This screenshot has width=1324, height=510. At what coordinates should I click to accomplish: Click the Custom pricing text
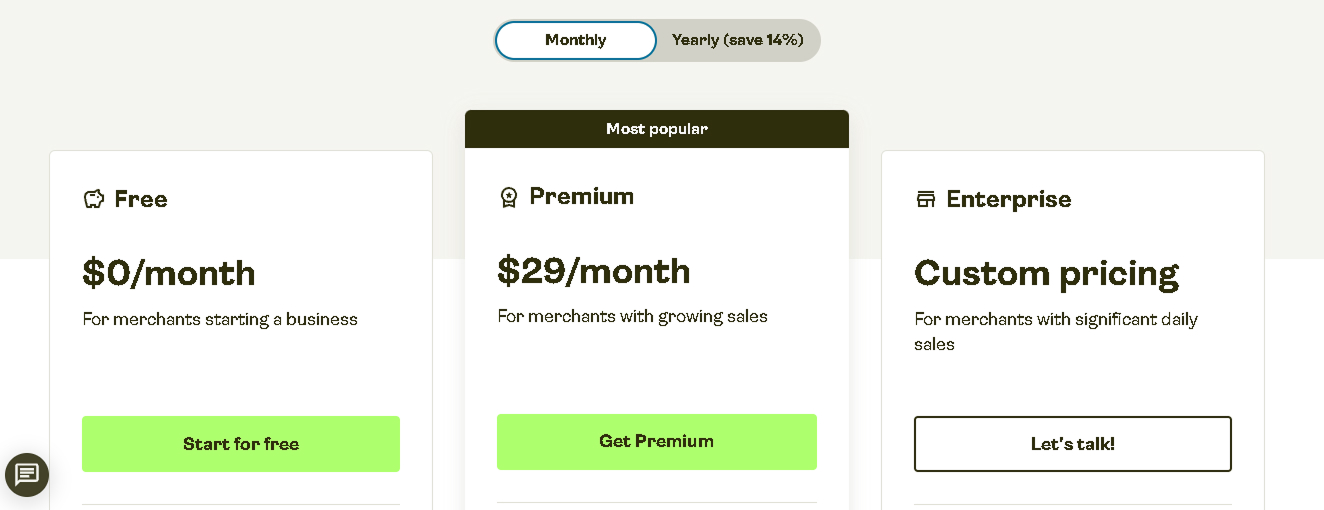[1047, 274]
